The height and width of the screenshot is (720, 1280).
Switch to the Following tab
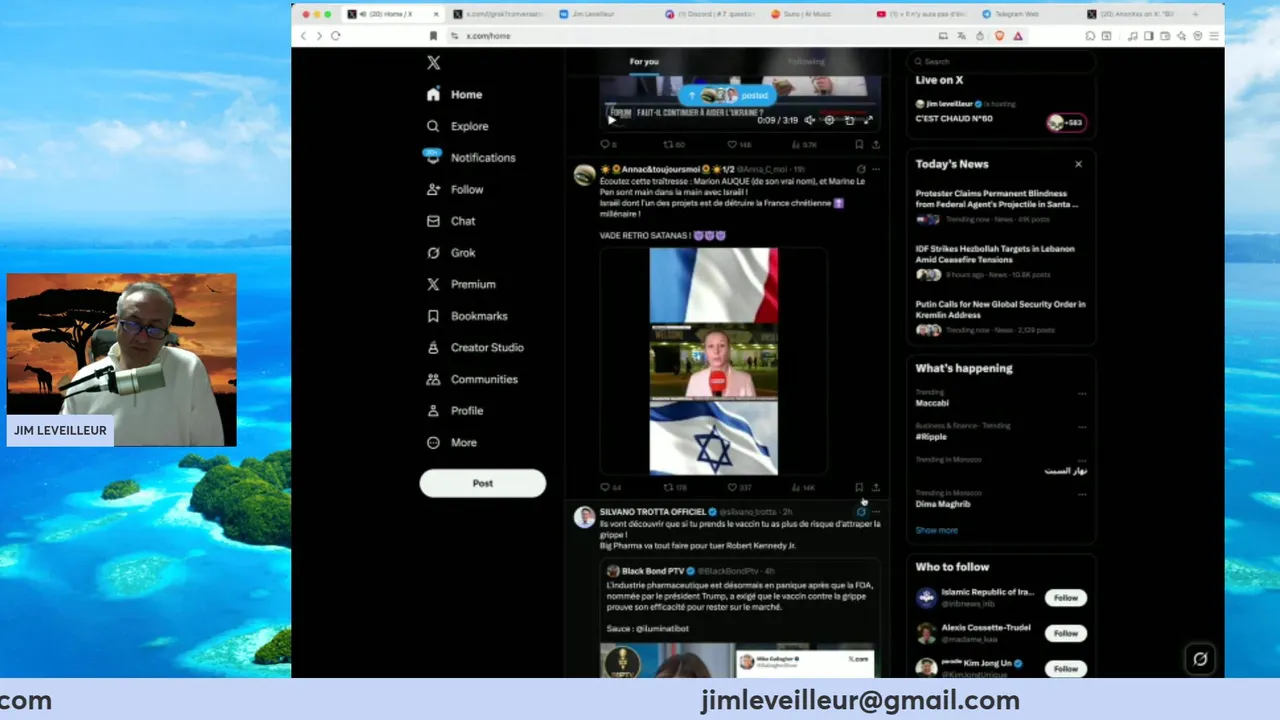pos(806,61)
